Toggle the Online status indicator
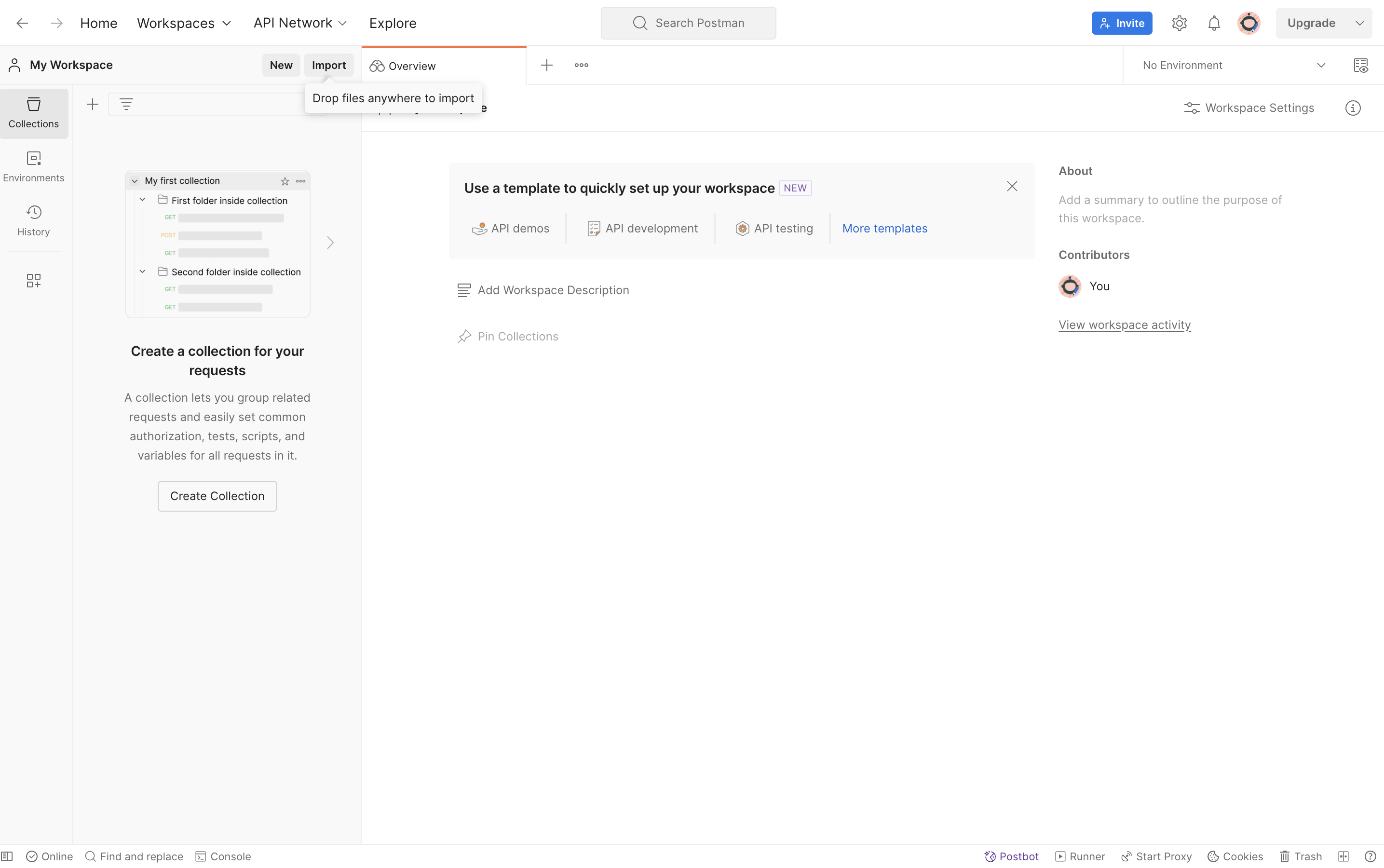Screen dimensions: 1384x868 (48, 856)
